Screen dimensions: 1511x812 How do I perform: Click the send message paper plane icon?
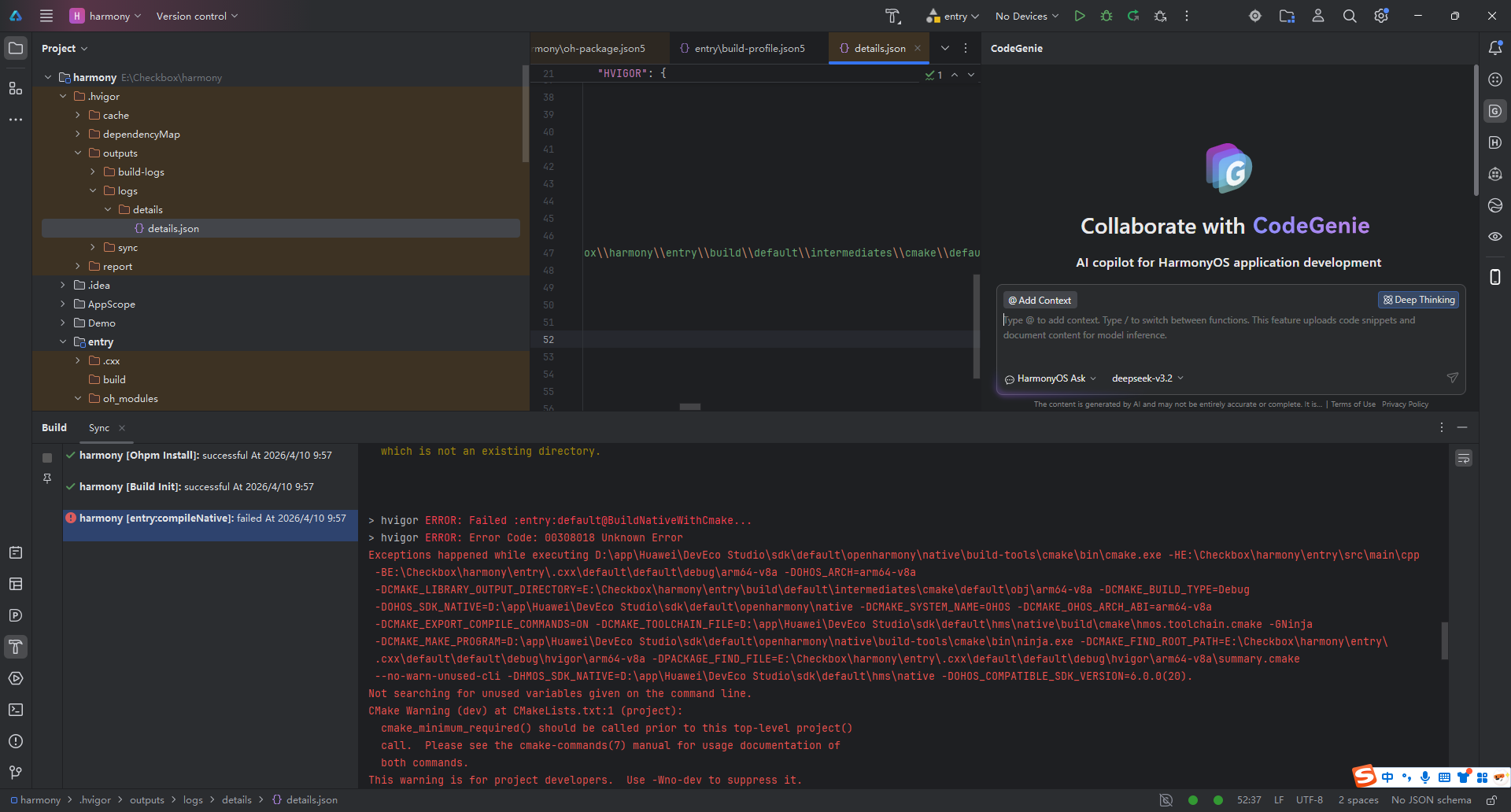click(1453, 378)
